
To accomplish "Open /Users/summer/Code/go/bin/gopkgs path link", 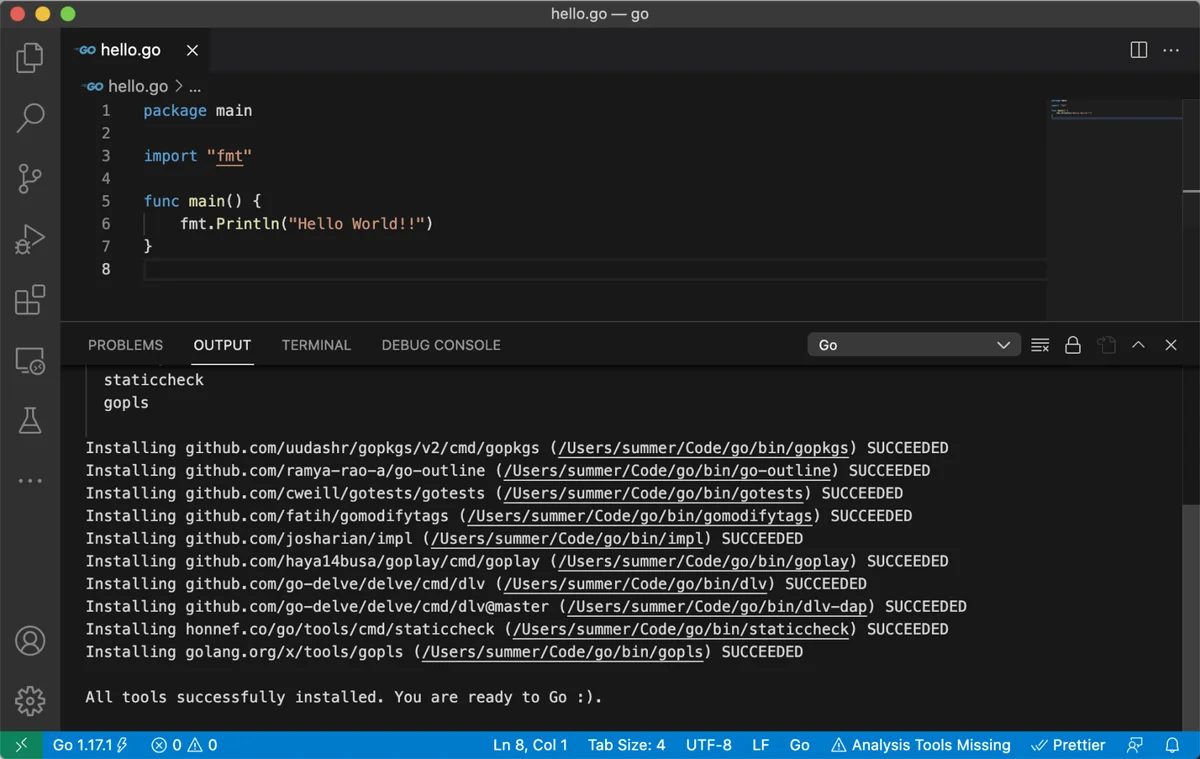I will pos(703,448).
